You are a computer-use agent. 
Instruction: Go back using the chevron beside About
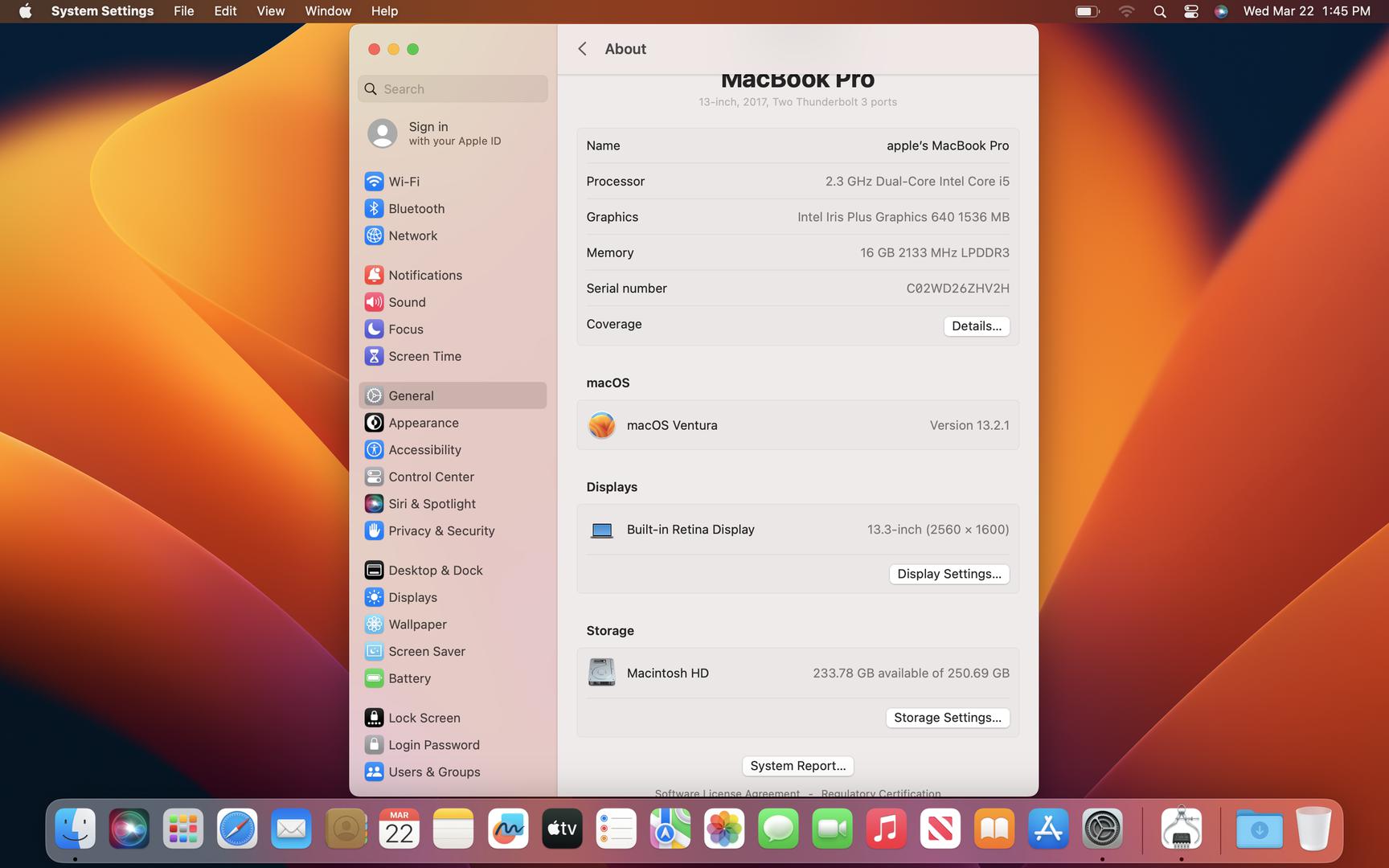583,49
